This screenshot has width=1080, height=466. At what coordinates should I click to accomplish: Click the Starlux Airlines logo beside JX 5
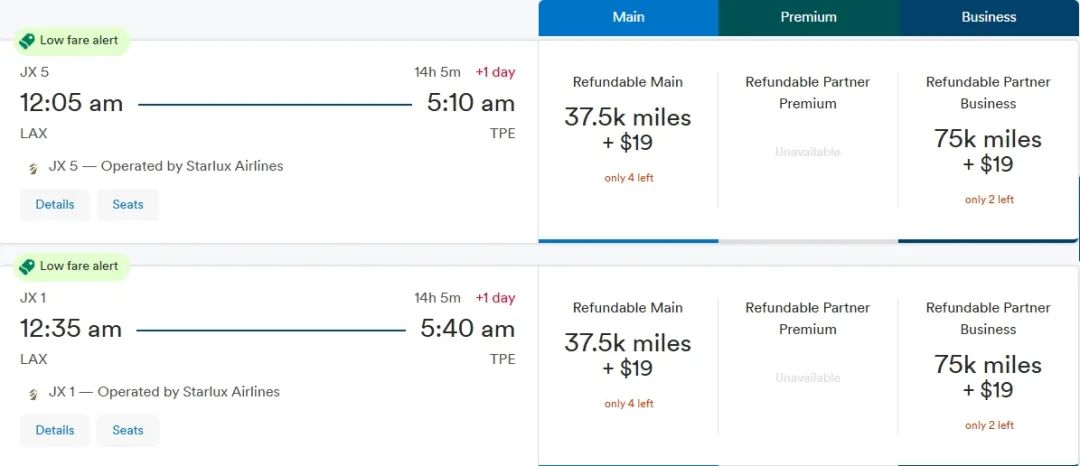pyautogui.click(x=33, y=167)
